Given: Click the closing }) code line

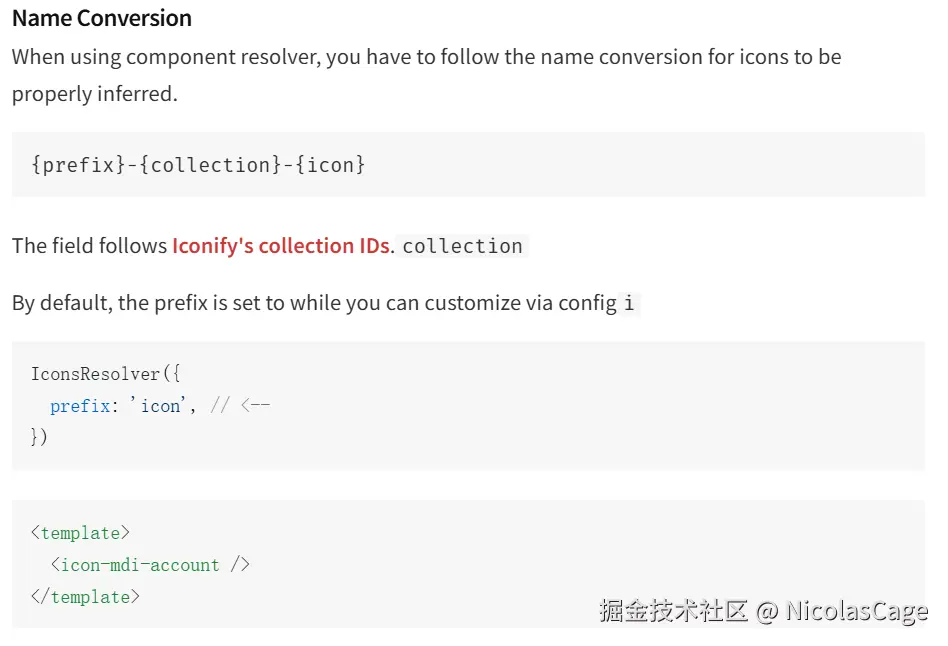Looking at the screenshot, I should coord(39,437).
